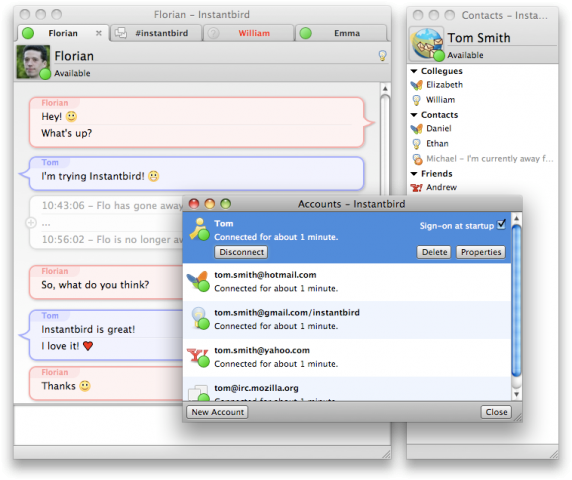Collapse the Friends group
Viewport: 572px width, 480px height.
click(414, 174)
